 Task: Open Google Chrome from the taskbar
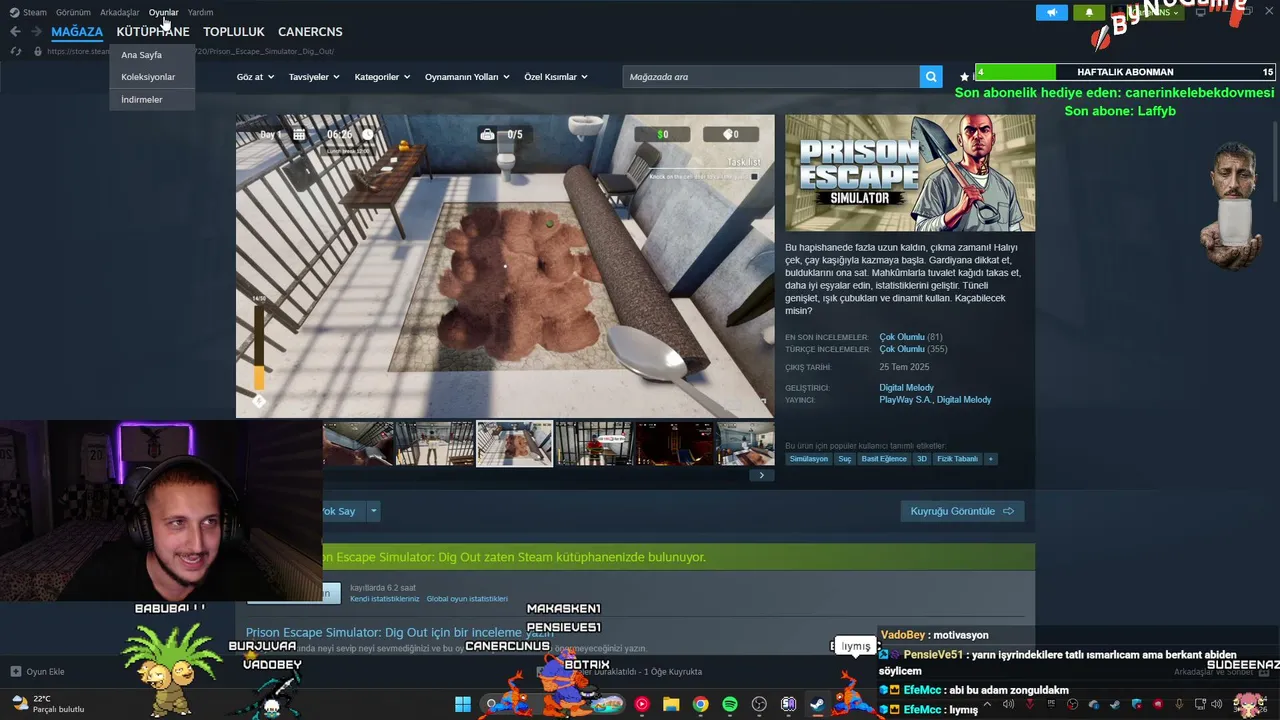[700, 704]
